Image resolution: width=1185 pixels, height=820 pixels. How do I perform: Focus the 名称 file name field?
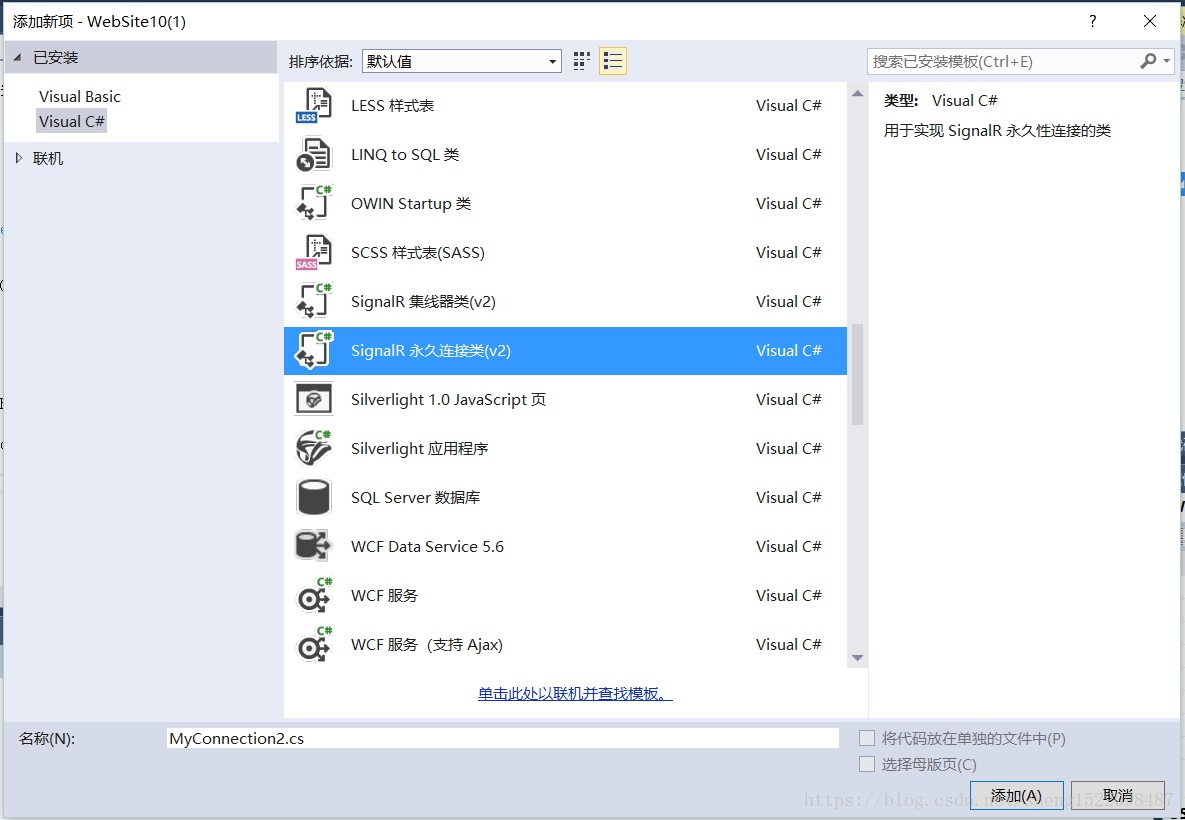coord(503,738)
